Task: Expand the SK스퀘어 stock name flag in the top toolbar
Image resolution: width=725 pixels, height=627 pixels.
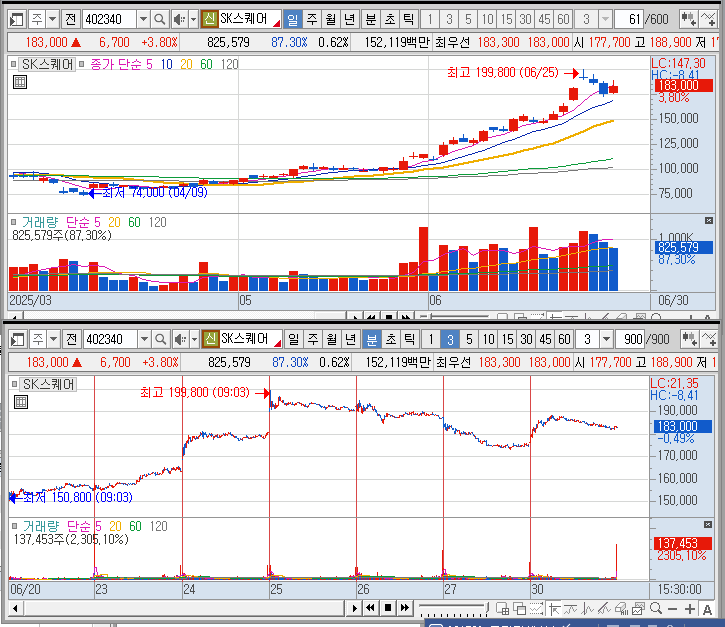Action: [277, 23]
